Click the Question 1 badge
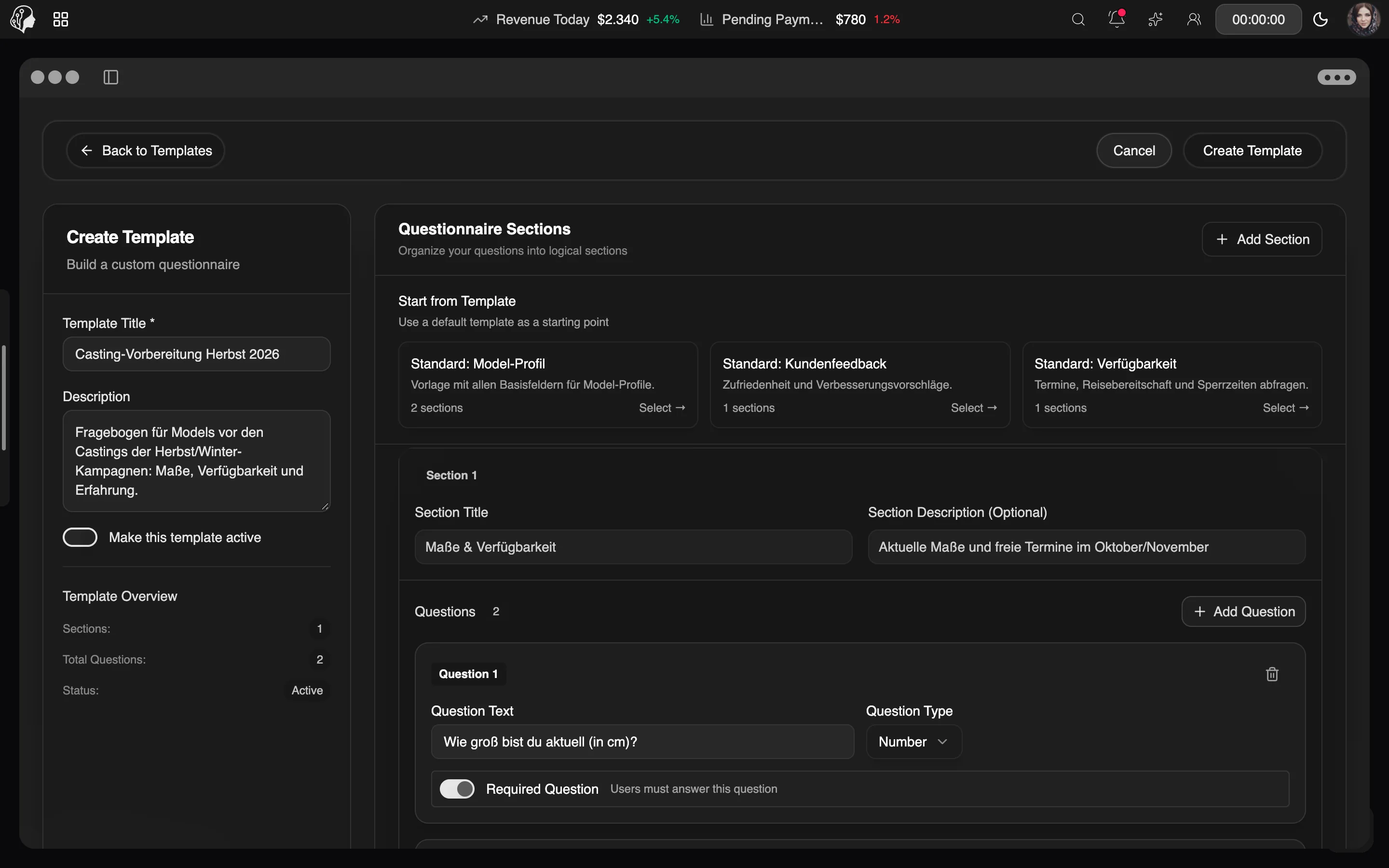This screenshot has height=868, width=1389. [468, 674]
